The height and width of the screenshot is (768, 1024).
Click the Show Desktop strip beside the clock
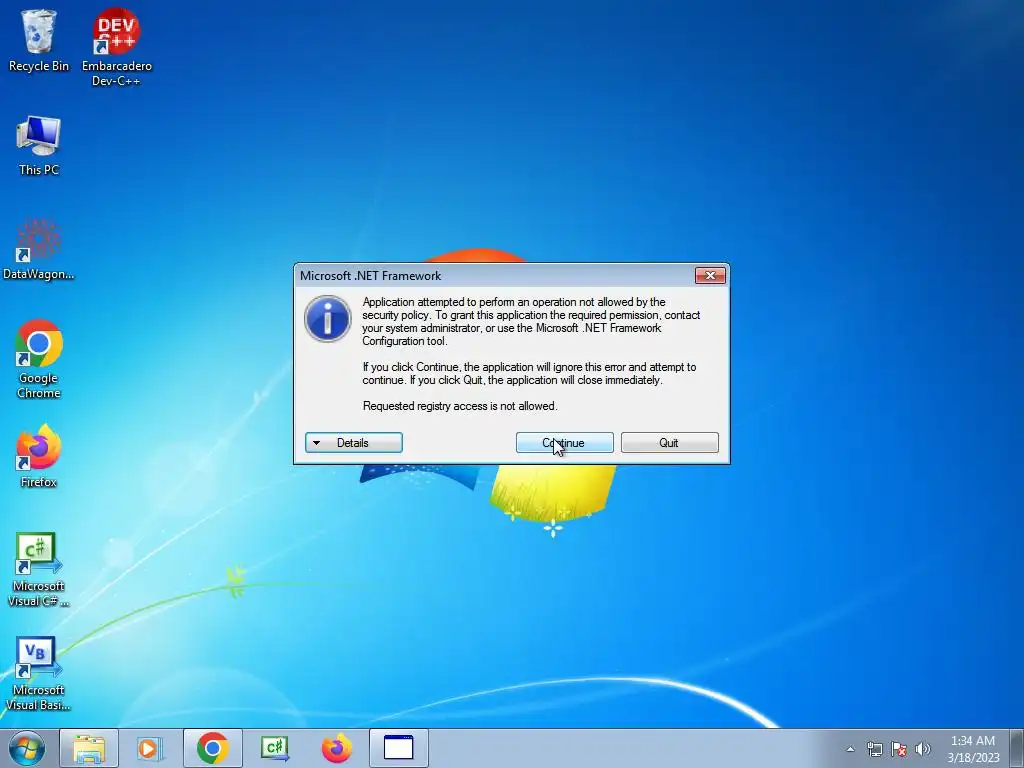(1018, 749)
